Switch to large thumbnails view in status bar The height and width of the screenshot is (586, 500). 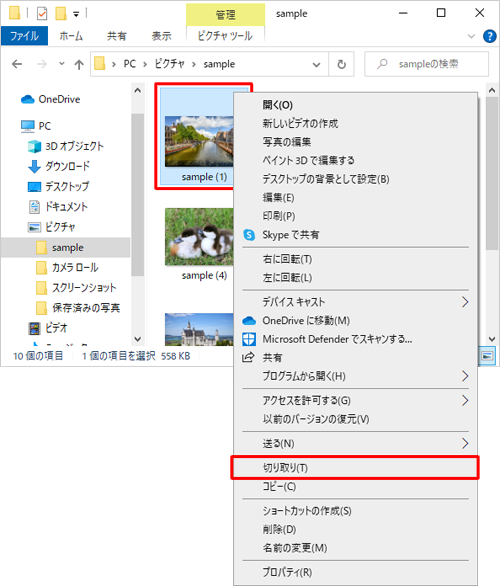487,356
